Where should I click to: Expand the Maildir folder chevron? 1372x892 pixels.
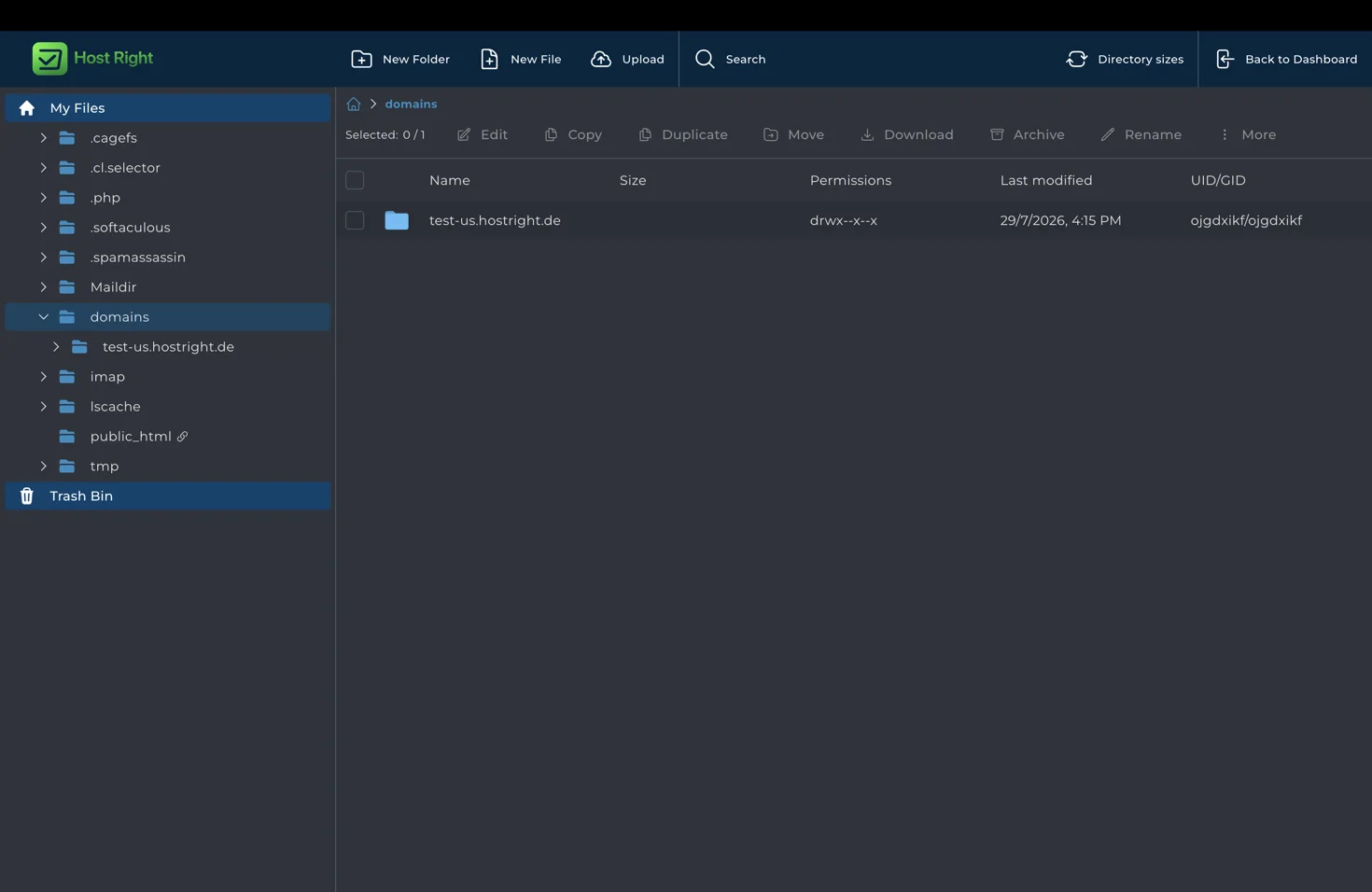pos(43,287)
